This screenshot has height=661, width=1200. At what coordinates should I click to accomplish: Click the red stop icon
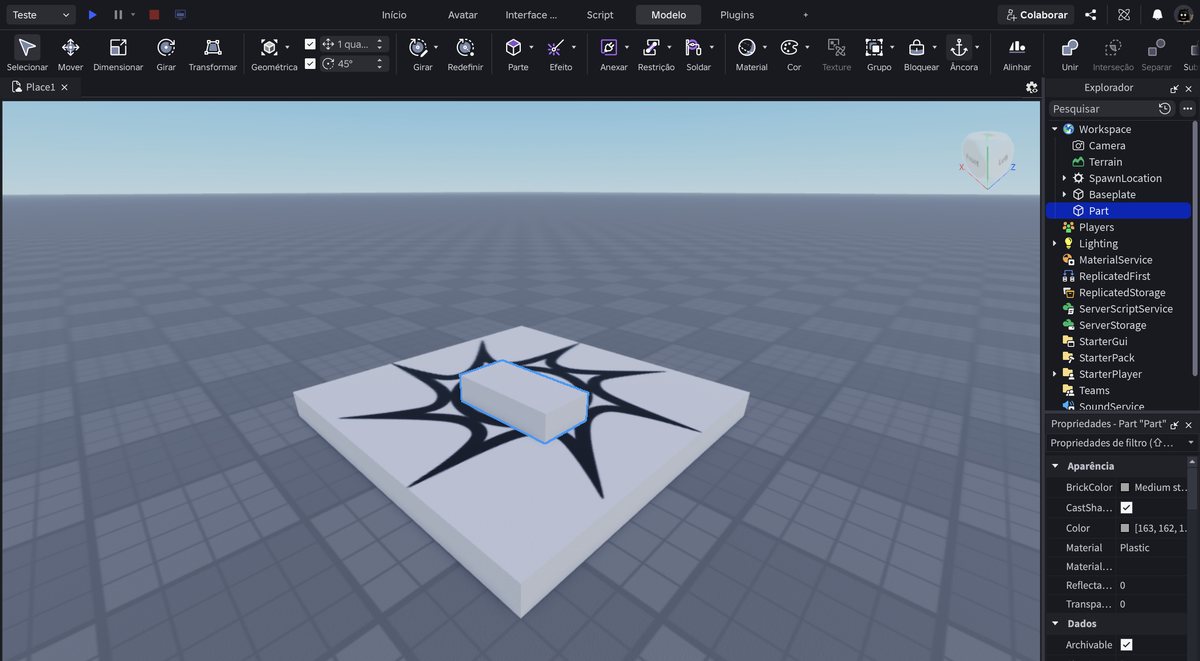click(x=154, y=15)
